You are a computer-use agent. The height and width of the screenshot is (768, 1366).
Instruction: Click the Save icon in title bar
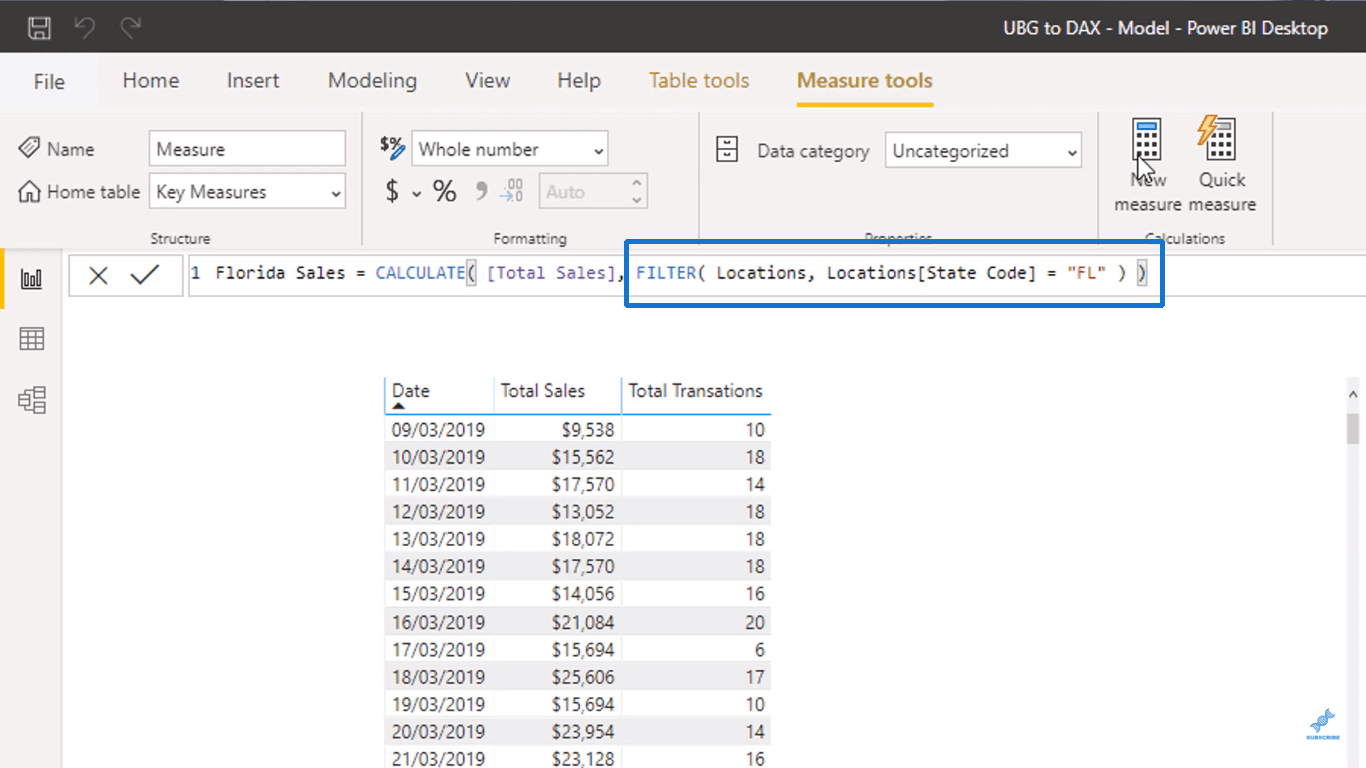(x=39, y=27)
